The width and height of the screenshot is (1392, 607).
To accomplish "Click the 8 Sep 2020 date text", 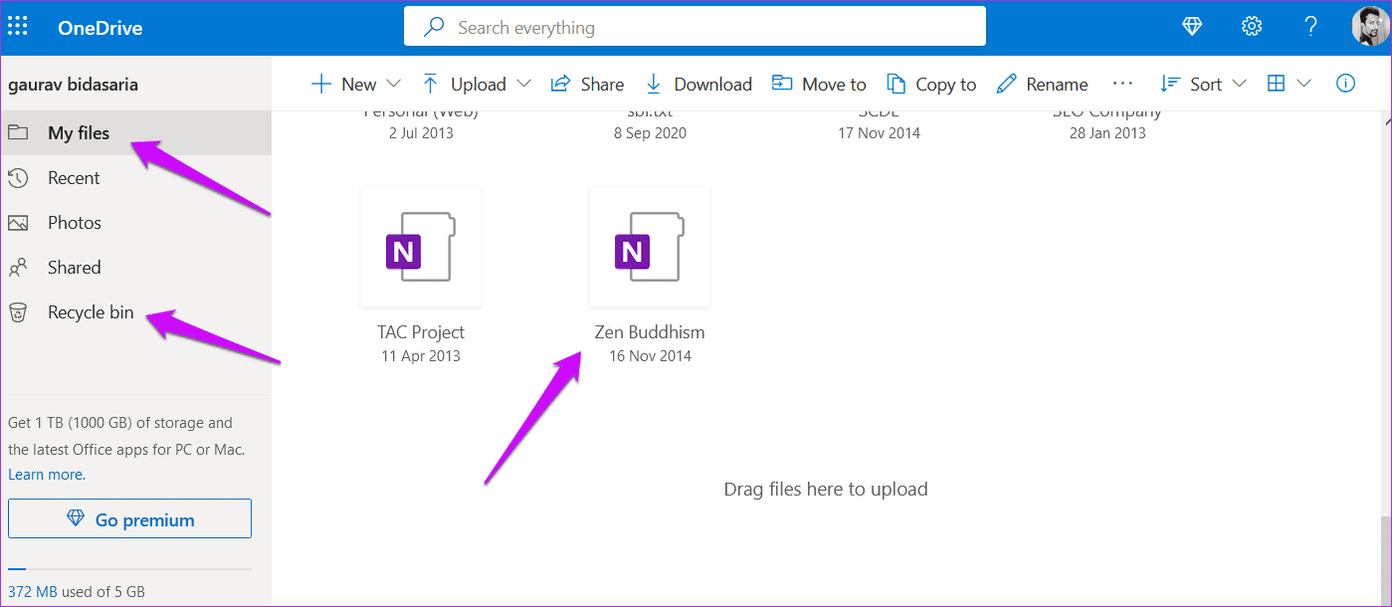I will coord(650,133).
